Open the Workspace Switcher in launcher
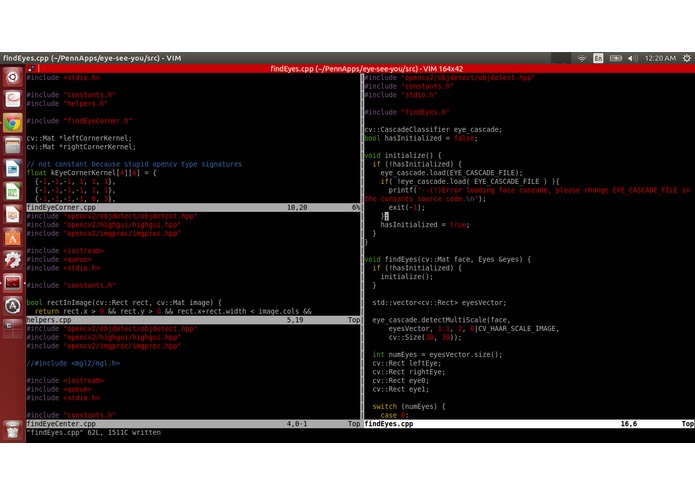 (x=12, y=328)
